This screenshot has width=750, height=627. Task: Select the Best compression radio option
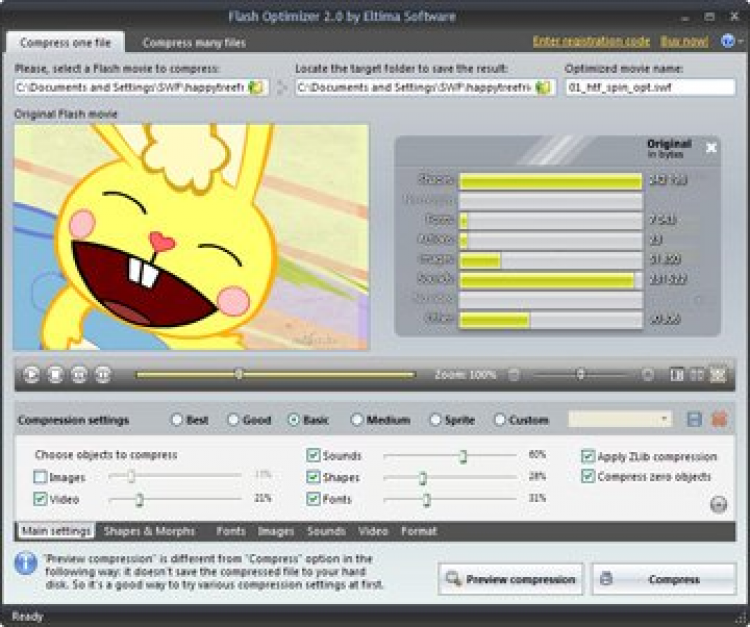[177, 420]
